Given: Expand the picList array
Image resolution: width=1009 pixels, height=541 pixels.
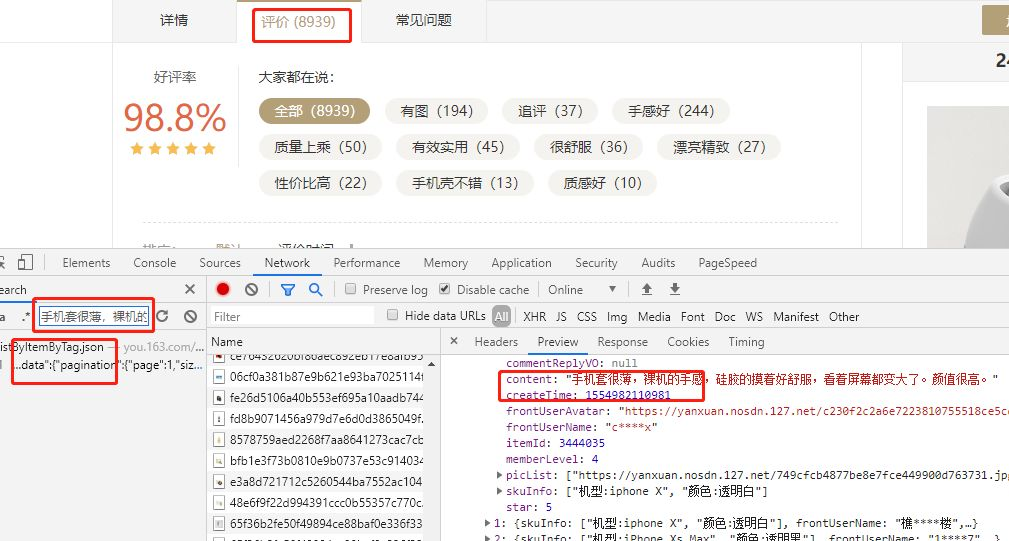Looking at the screenshot, I should (x=499, y=475).
